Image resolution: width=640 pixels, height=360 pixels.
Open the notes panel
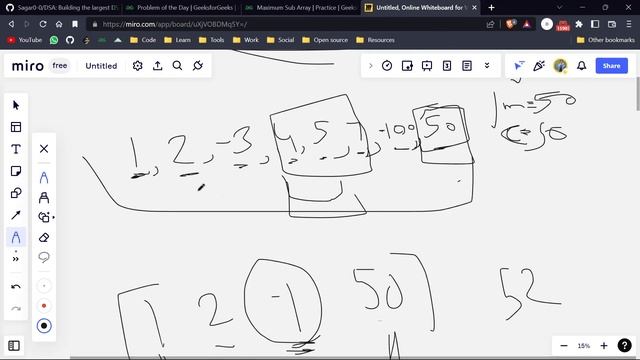pyautogui.click(x=467, y=66)
